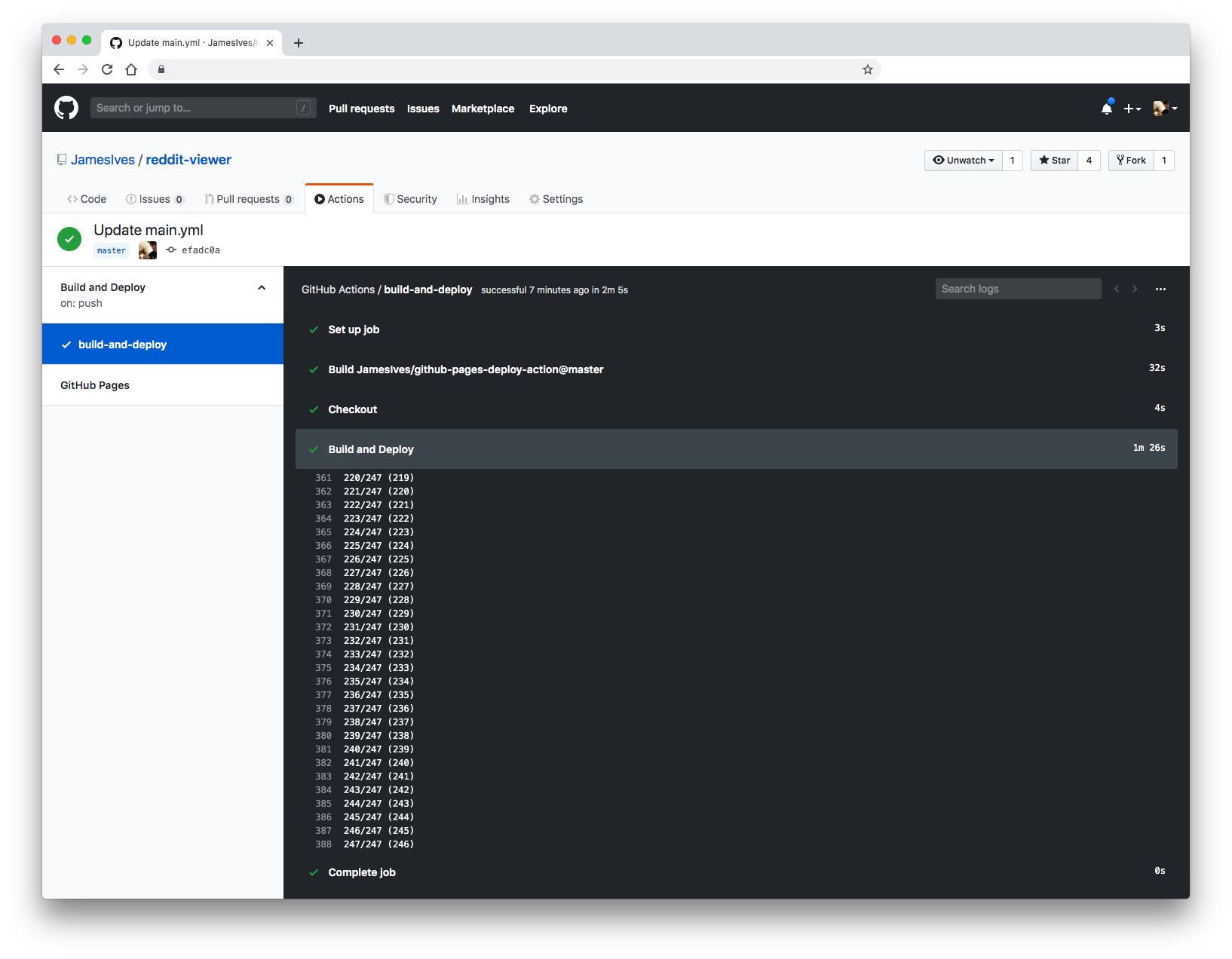Go to next search result arrow

coord(1135,289)
